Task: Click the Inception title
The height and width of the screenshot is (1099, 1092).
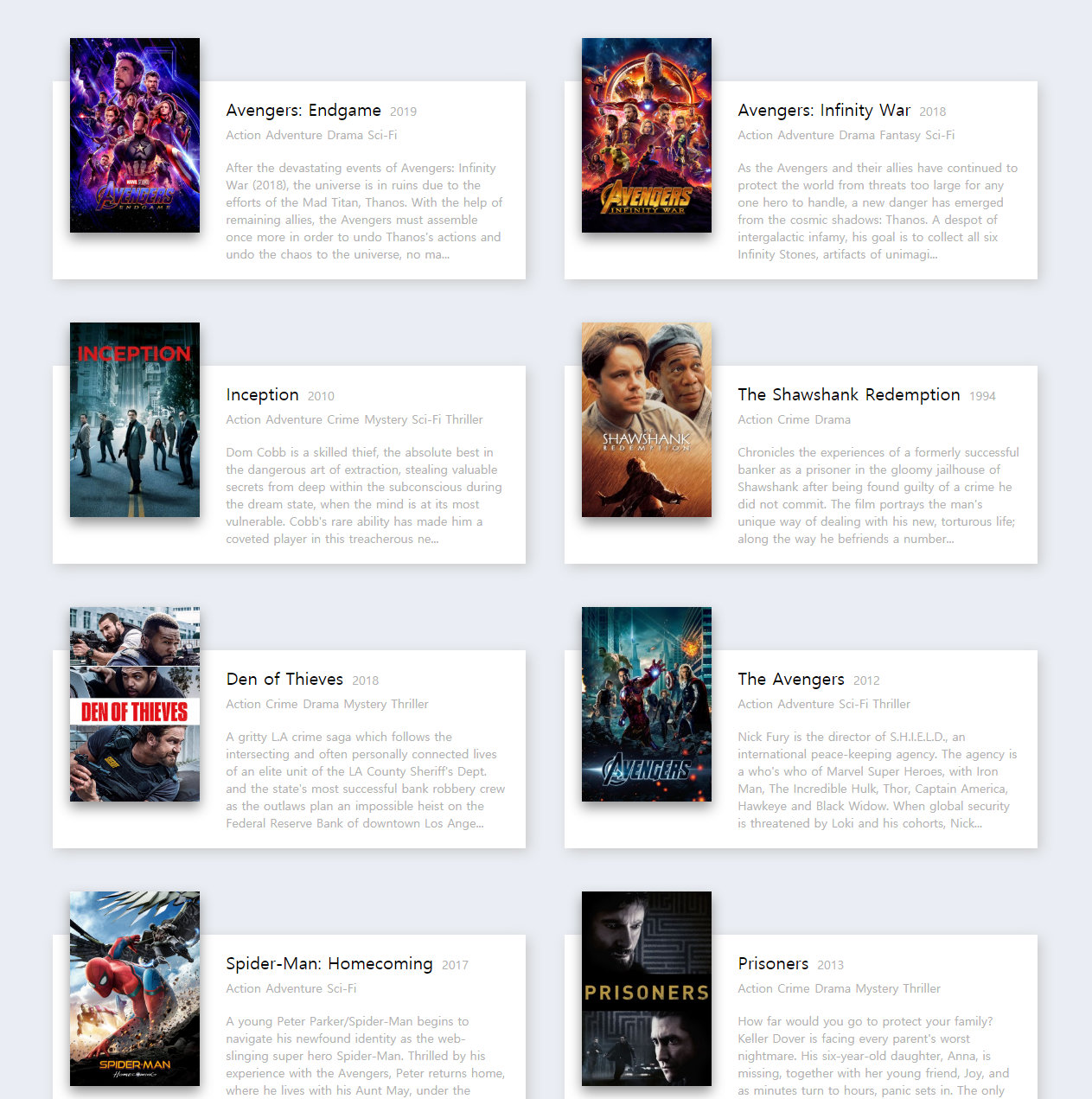Action: (262, 395)
